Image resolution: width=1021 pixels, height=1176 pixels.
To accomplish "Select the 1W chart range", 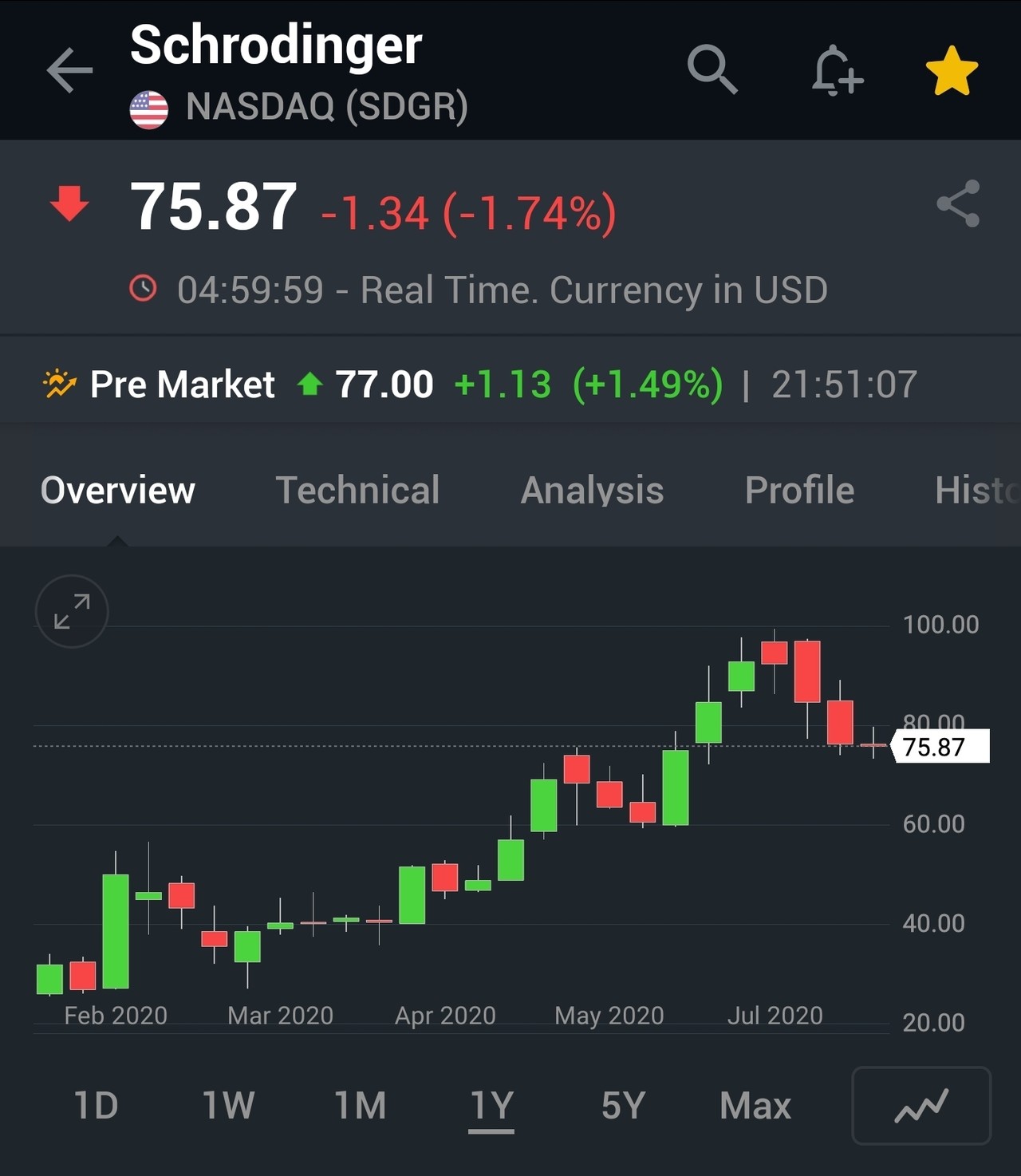I will click(228, 1106).
